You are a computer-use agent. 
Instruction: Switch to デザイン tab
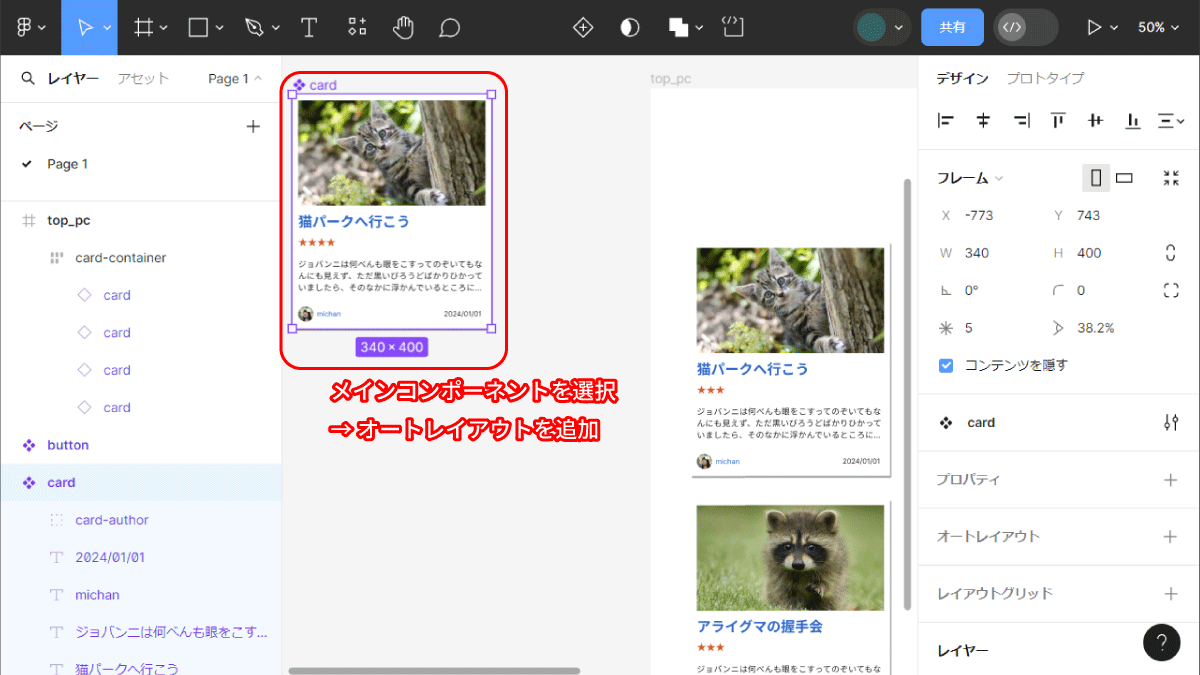pos(962,78)
